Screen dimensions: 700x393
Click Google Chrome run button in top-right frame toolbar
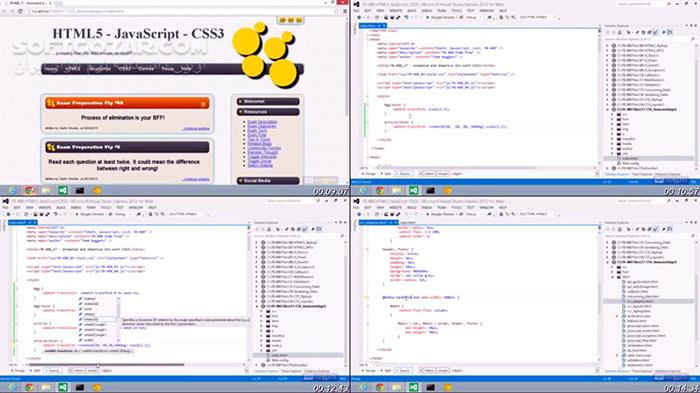point(441,17)
